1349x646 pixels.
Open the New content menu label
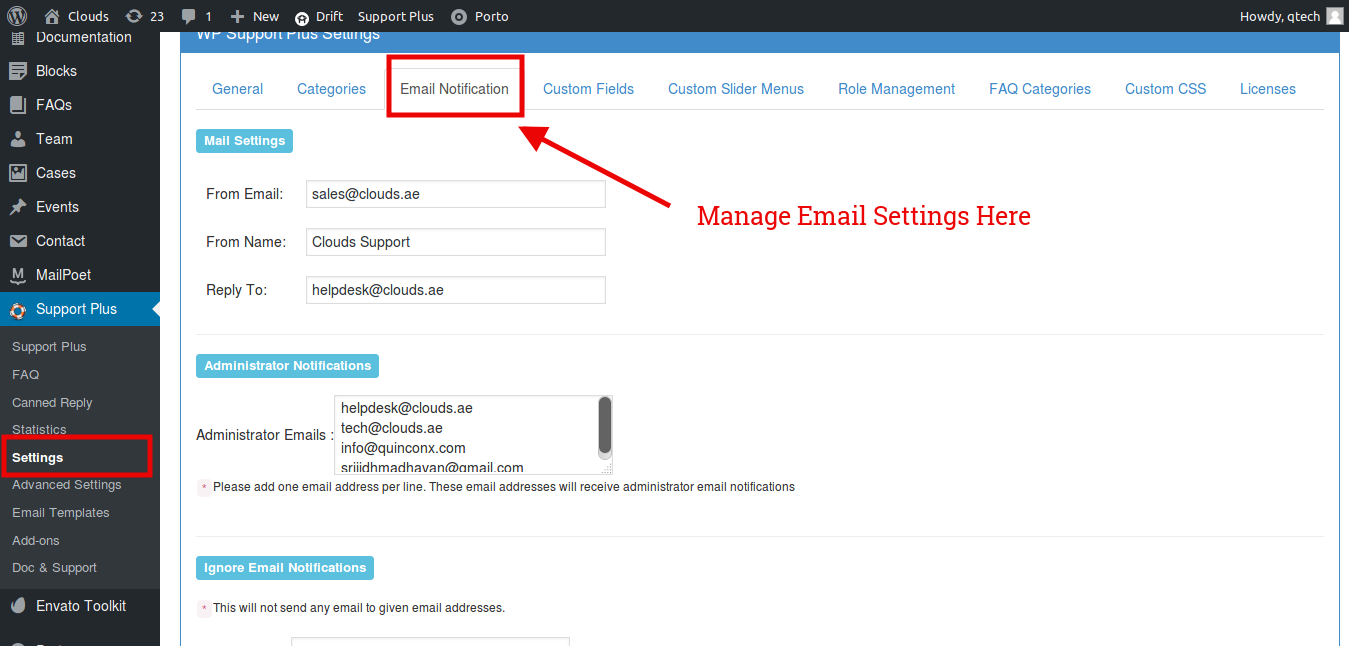pyautogui.click(x=266, y=16)
